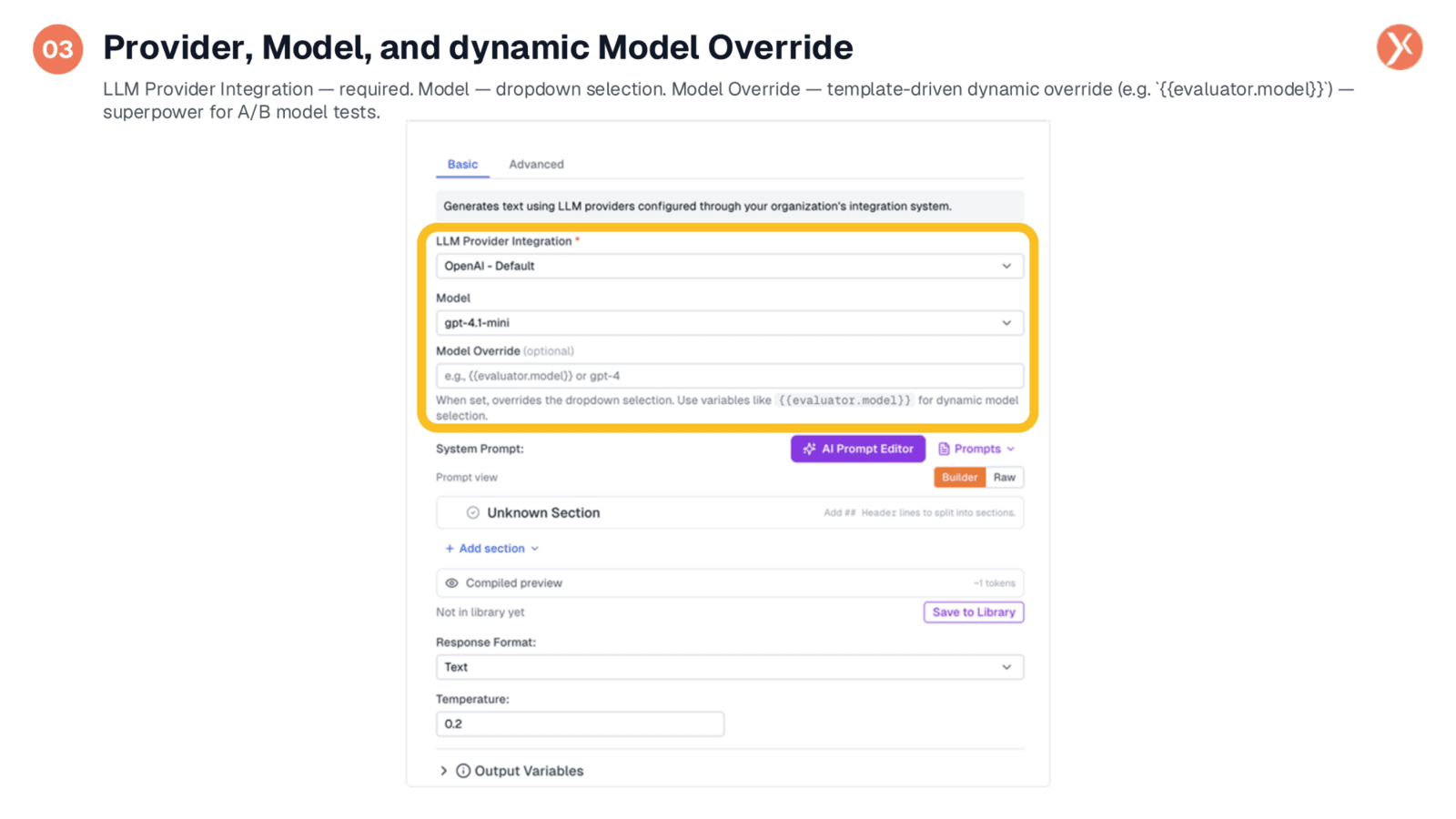This screenshot has height=819, width=1456.
Task: Click the plus icon by Add section
Action: coord(450,549)
